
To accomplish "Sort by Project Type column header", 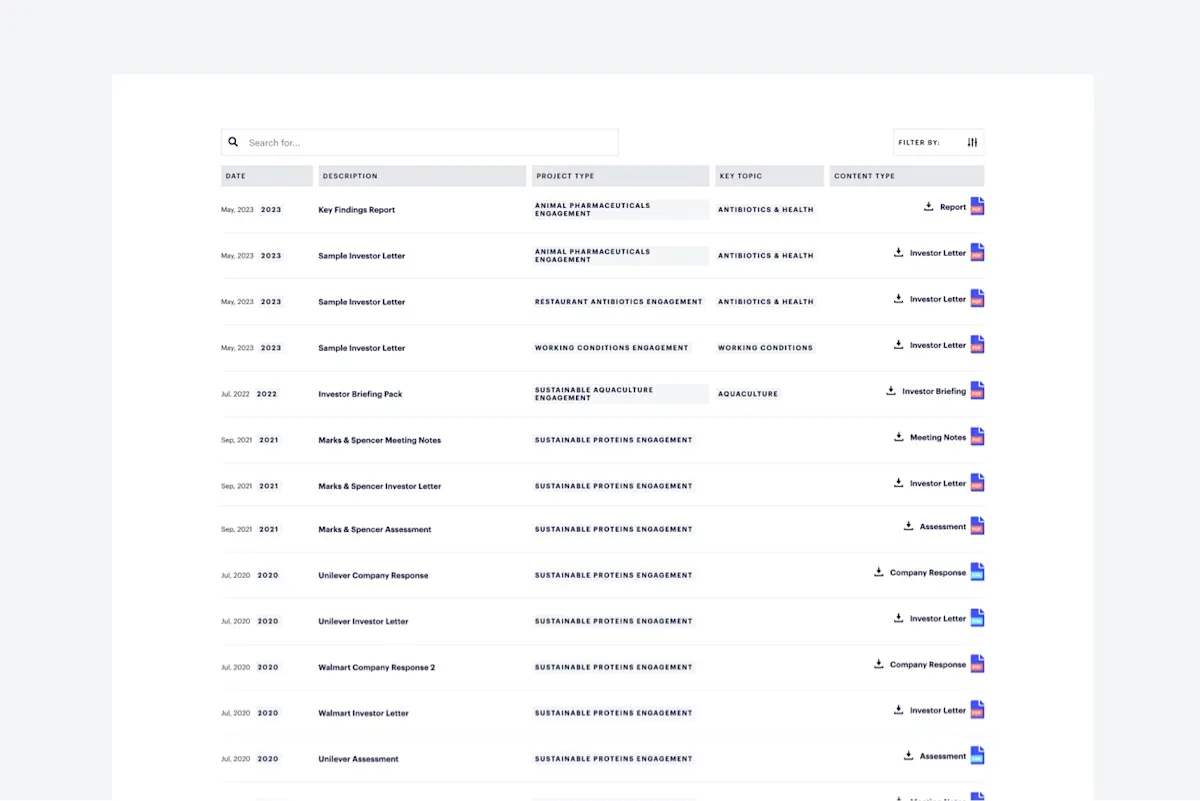I will (620, 176).
